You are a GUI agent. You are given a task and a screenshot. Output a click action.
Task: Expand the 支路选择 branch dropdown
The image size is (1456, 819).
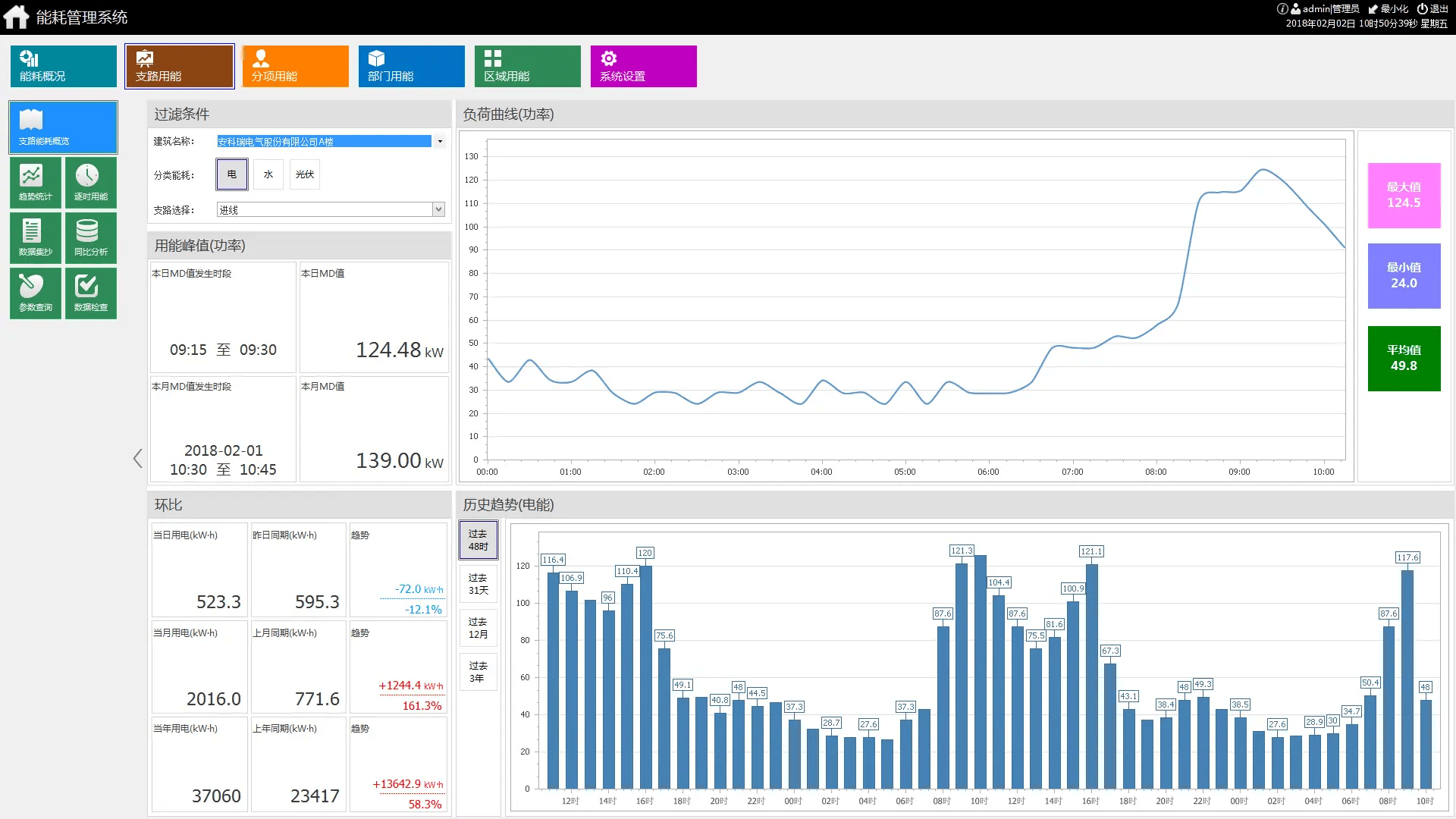pos(438,209)
